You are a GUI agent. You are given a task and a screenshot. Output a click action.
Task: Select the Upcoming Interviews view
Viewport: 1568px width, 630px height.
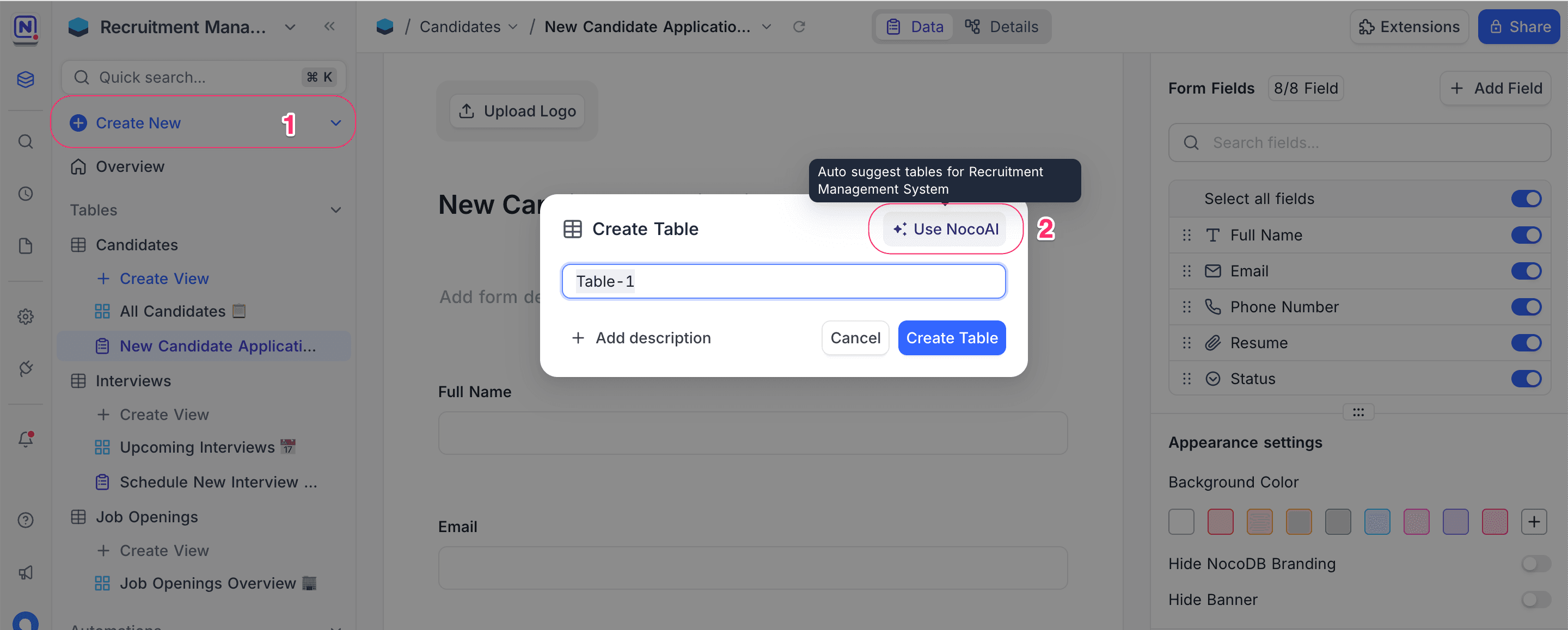201,447
